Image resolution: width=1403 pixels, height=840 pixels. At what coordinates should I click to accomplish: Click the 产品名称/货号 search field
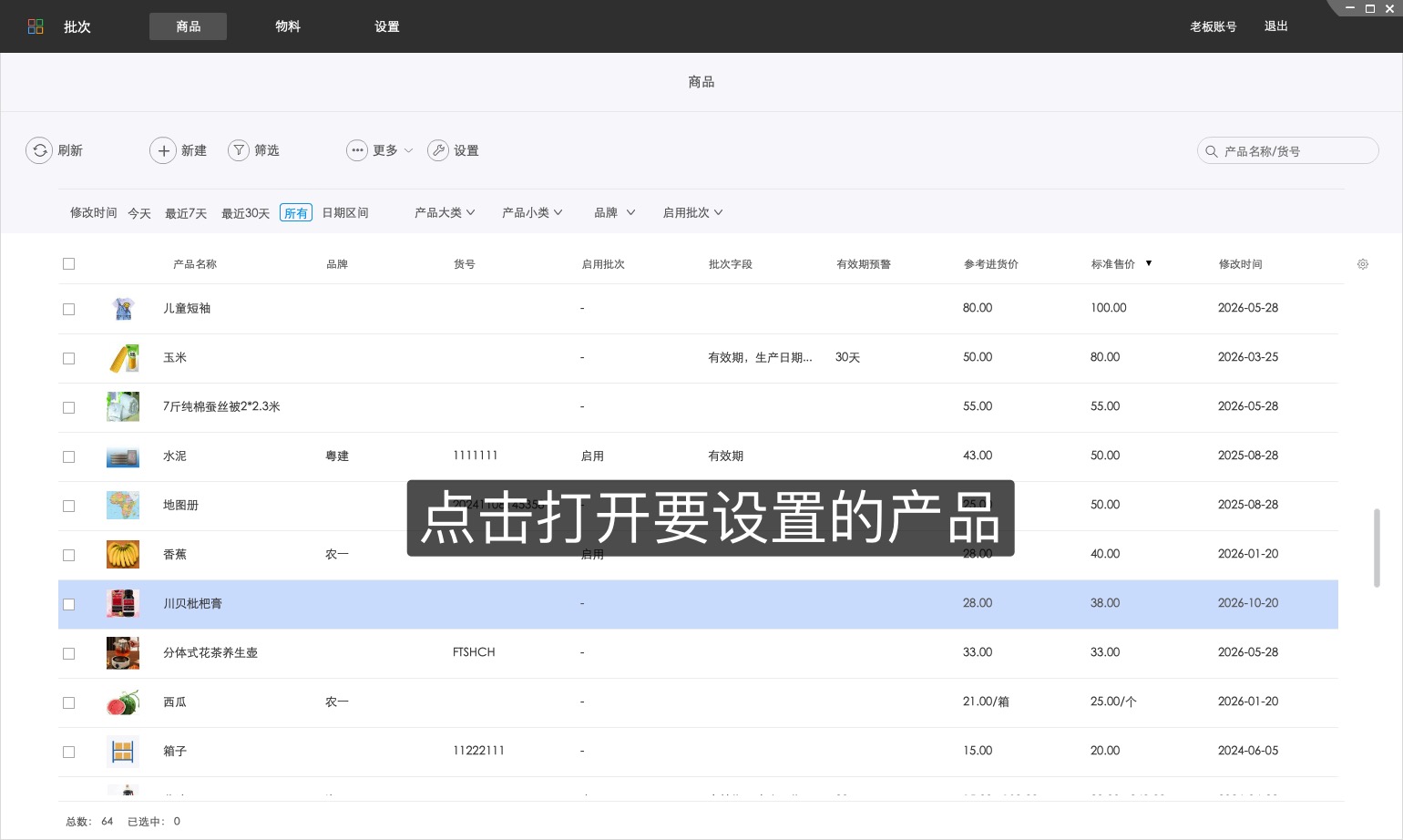tap(1287, 150)
